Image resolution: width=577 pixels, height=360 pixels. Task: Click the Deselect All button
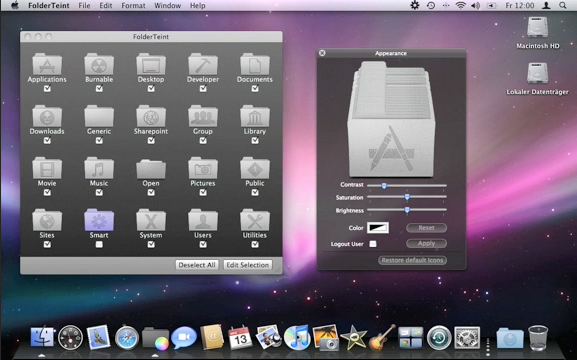click(197, 265)
